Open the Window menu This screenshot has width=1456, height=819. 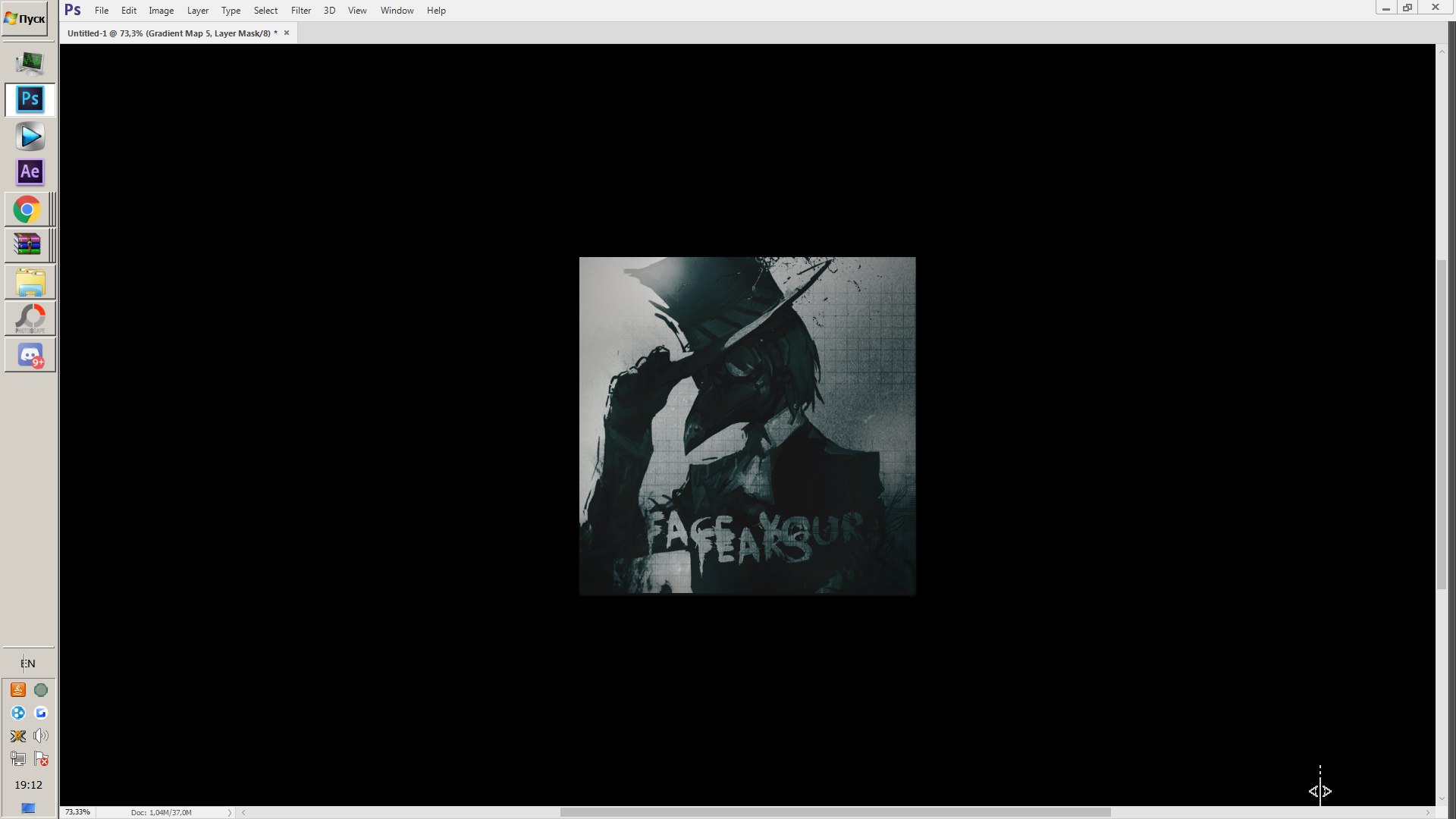[x=397, y=11]
